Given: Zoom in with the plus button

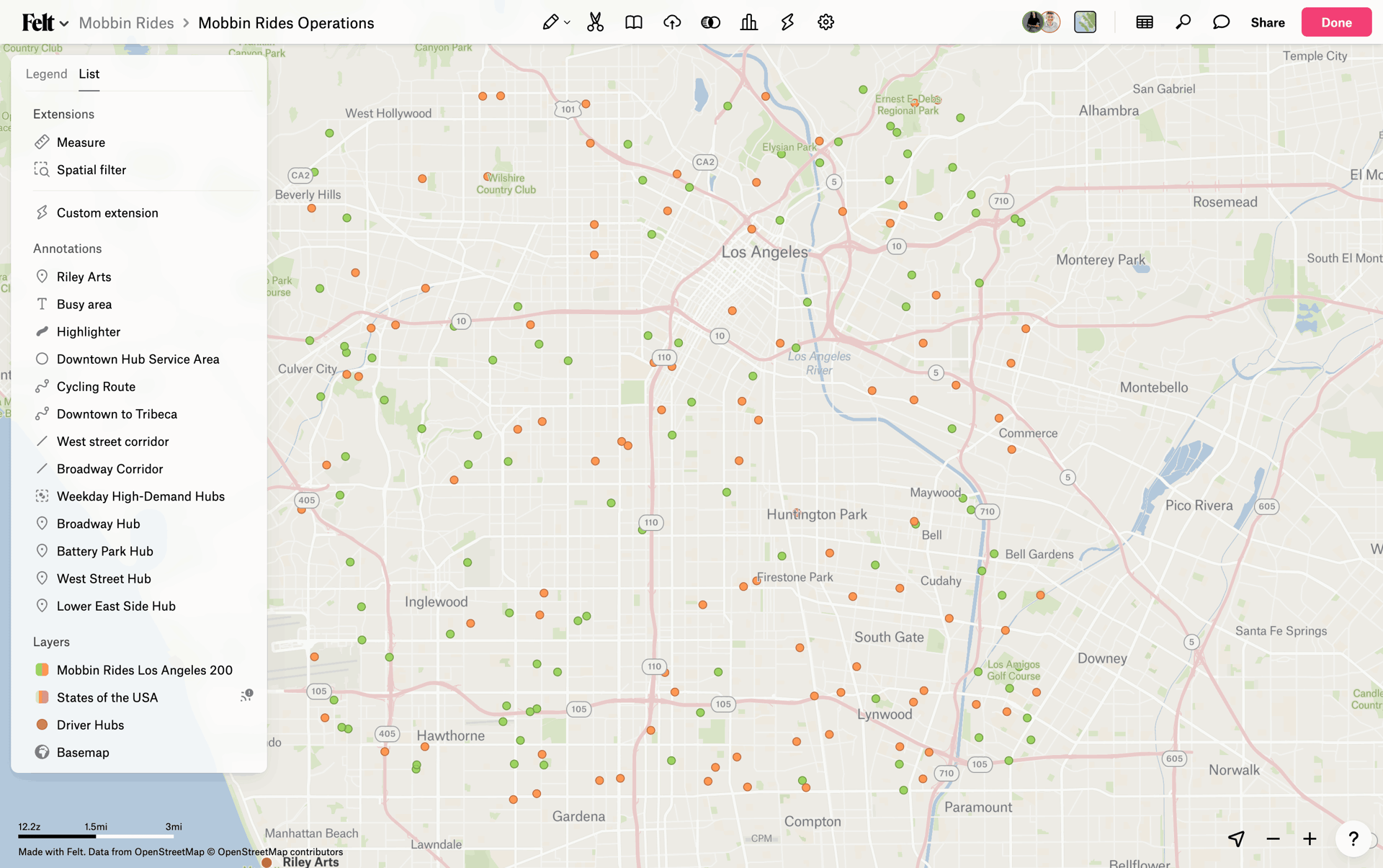Looking at the screenshot, I should [1310, 838].
